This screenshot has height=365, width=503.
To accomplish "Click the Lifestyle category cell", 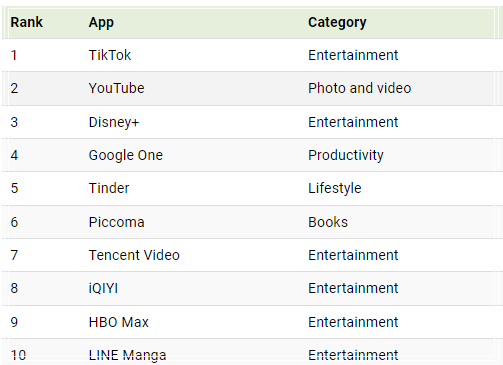I will tap(335, 188).
